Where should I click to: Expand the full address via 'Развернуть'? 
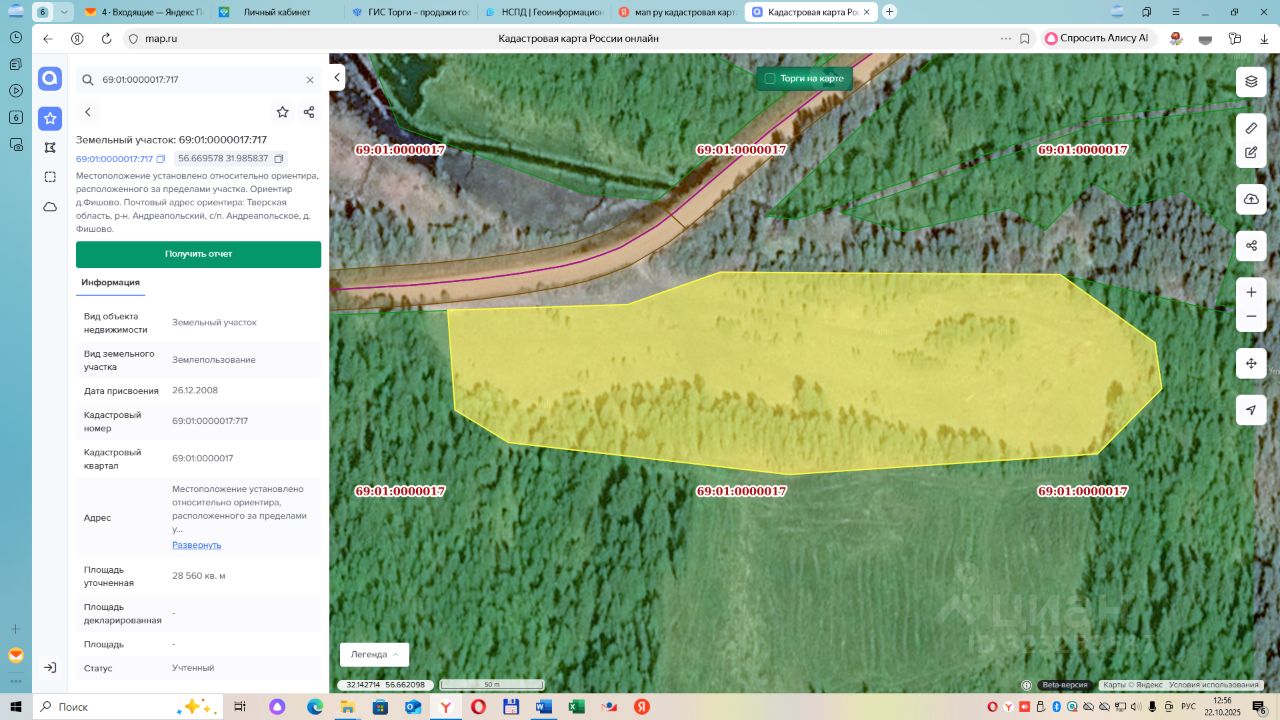tap(197, 545)
